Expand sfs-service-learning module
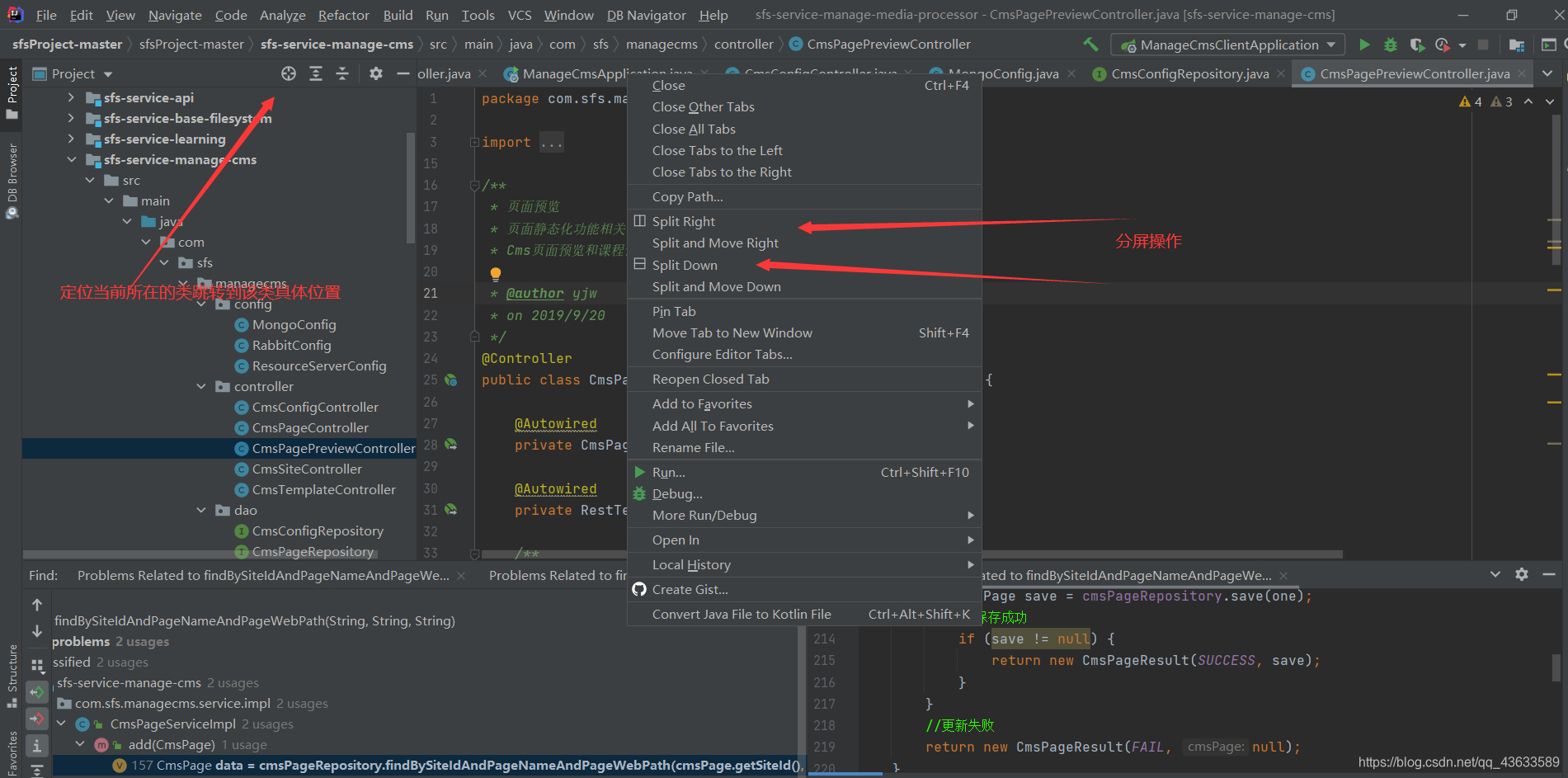 71,139
